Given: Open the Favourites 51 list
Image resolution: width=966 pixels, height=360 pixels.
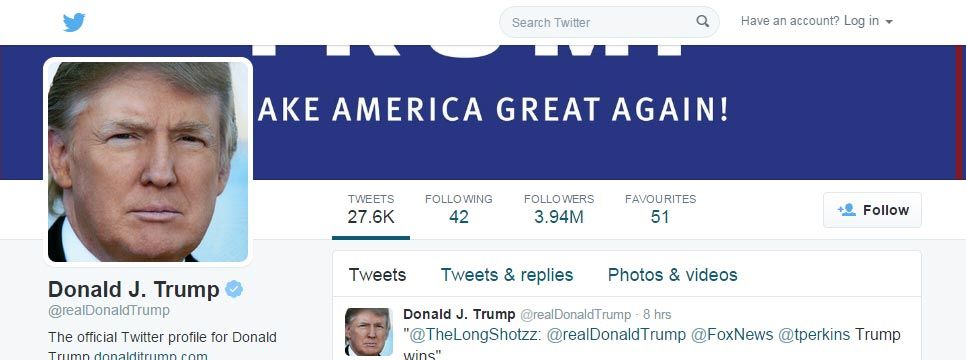Looking at the screenshot, I should coord(660,210).
